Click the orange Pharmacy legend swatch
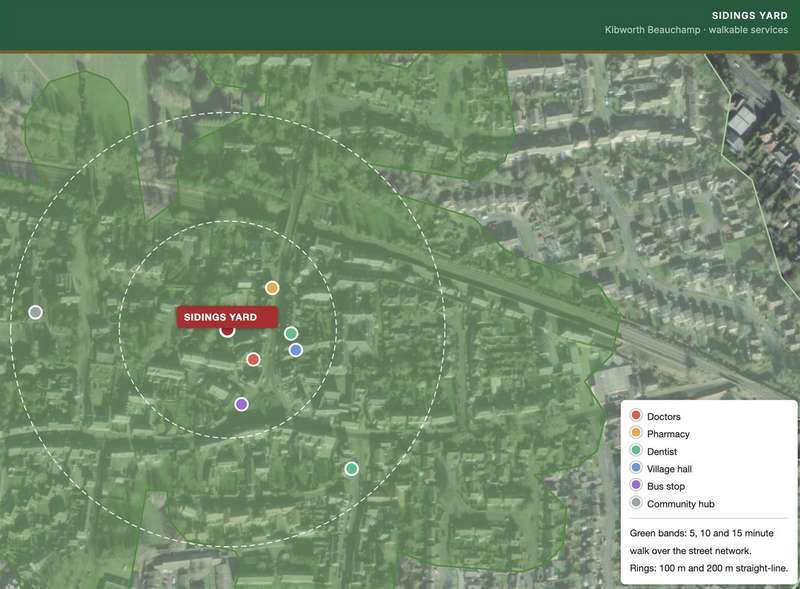 [x=636, y=433]
